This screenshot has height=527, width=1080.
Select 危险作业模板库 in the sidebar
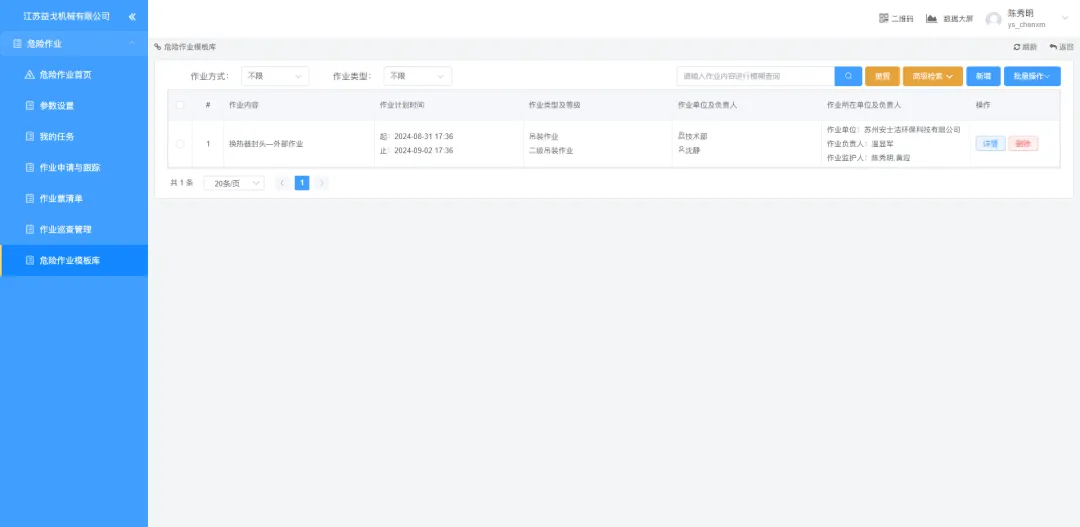[74, 260]
